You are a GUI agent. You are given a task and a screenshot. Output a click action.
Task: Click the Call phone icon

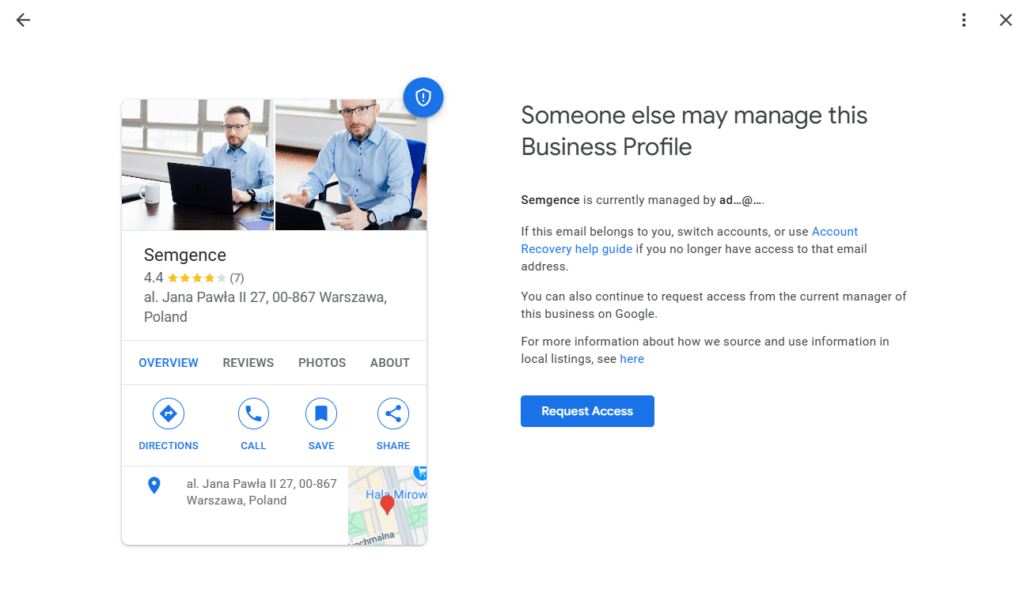(x=253, y=413)
